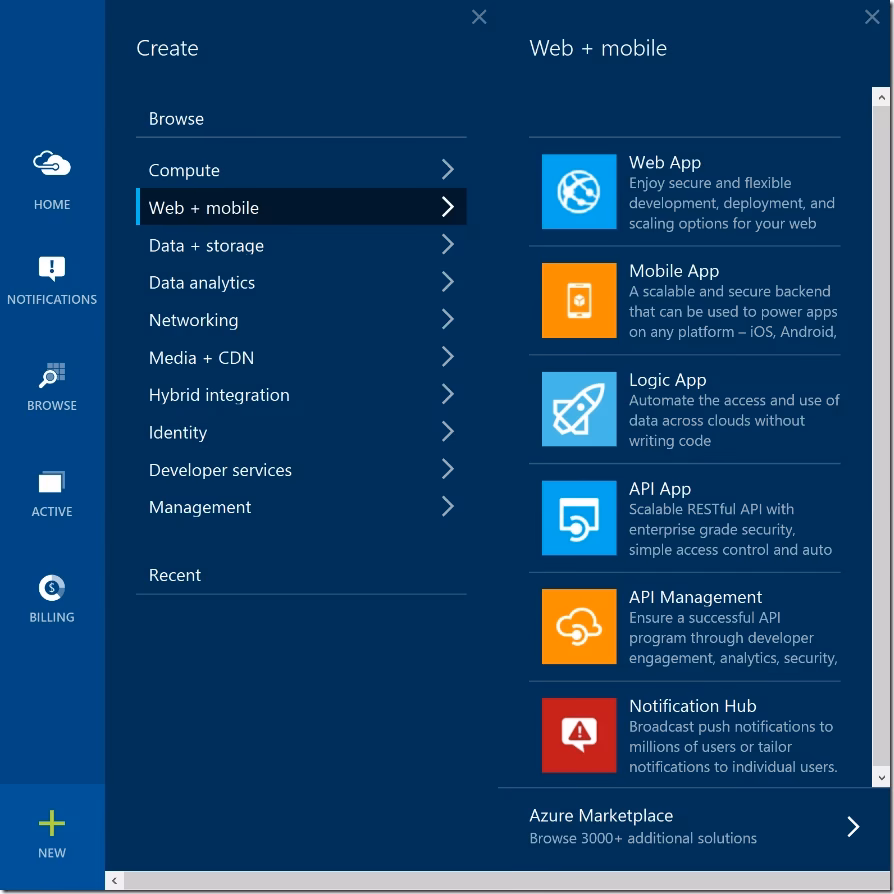Click the vertical scrollbar track
894x894 pixels.
point(881,437)
